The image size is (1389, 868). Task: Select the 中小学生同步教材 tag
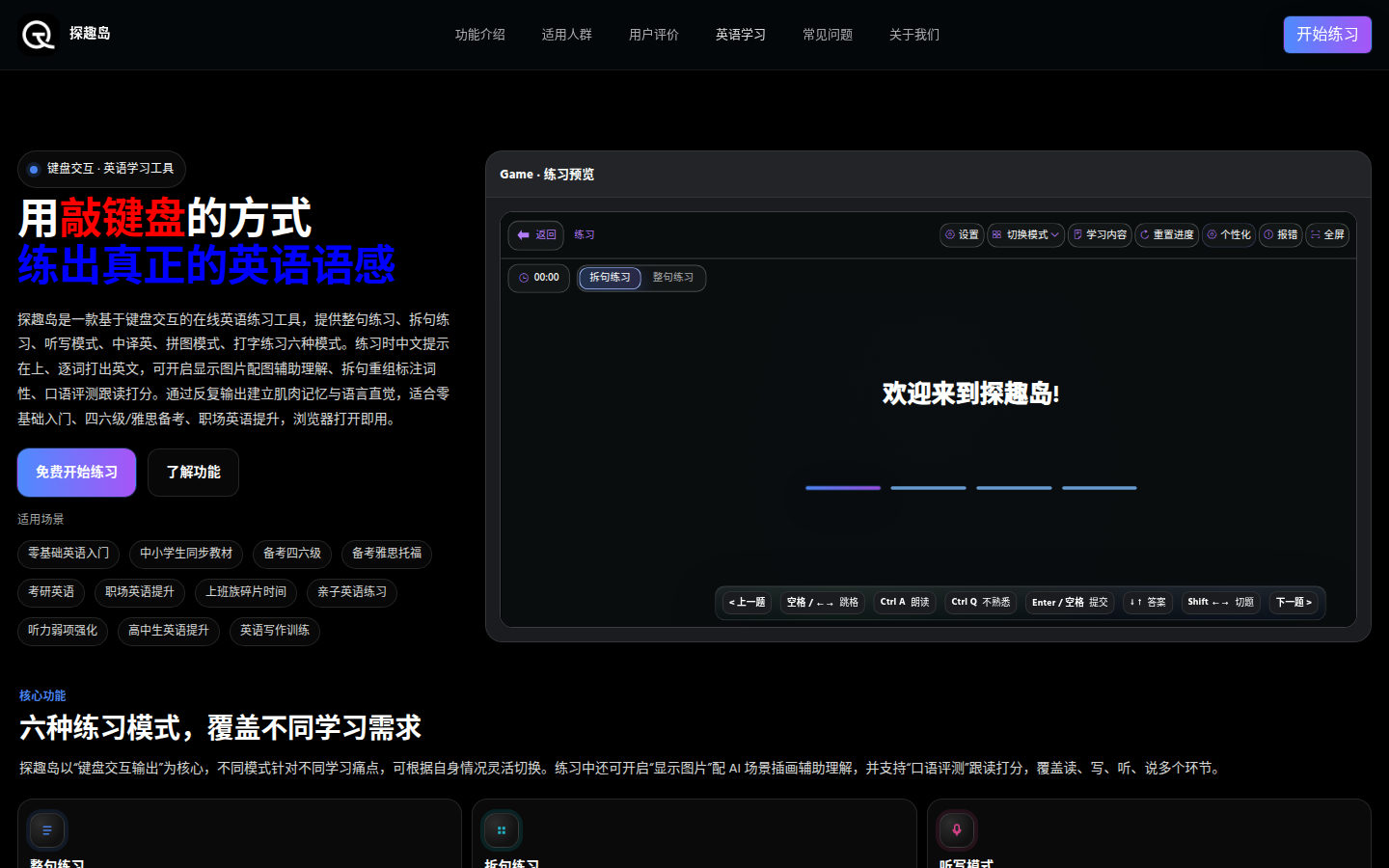click(186, 554)
